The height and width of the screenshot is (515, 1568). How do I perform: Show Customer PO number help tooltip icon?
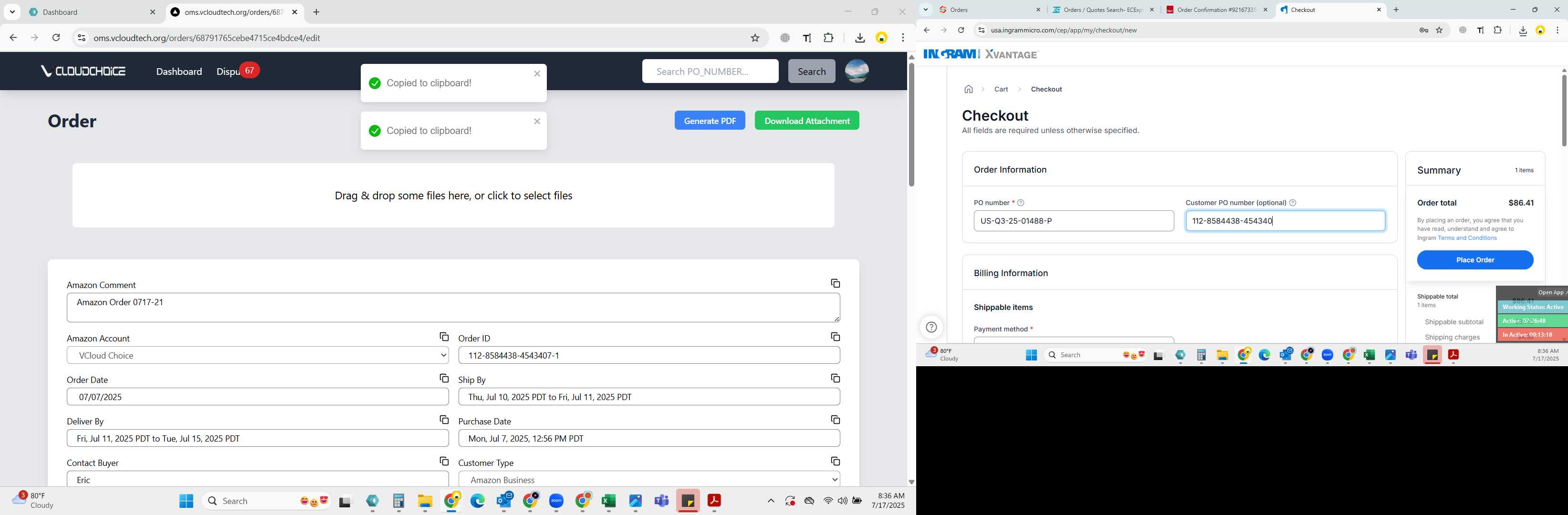pos(1293,203)
